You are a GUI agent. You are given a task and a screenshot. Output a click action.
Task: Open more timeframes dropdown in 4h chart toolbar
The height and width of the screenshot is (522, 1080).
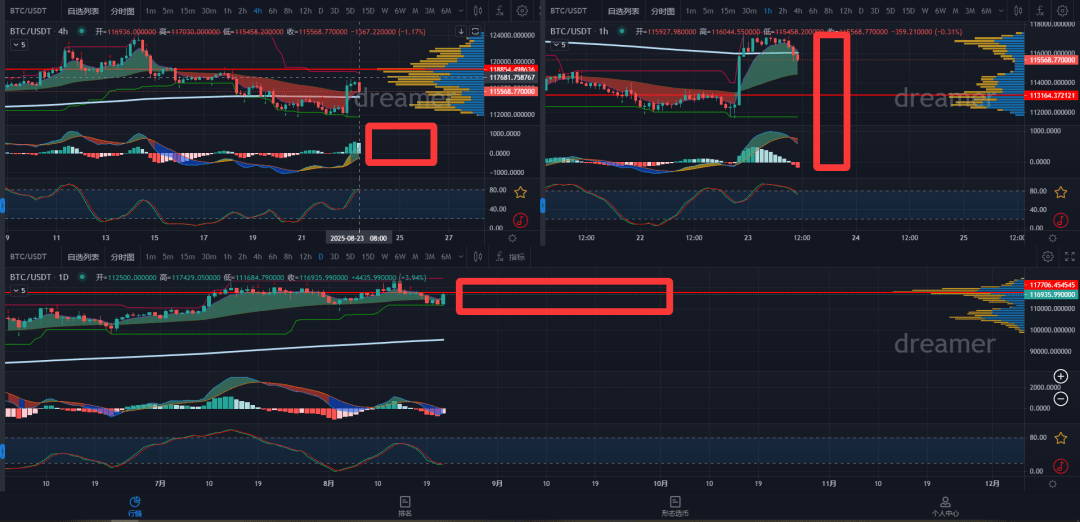click(461, 11)
